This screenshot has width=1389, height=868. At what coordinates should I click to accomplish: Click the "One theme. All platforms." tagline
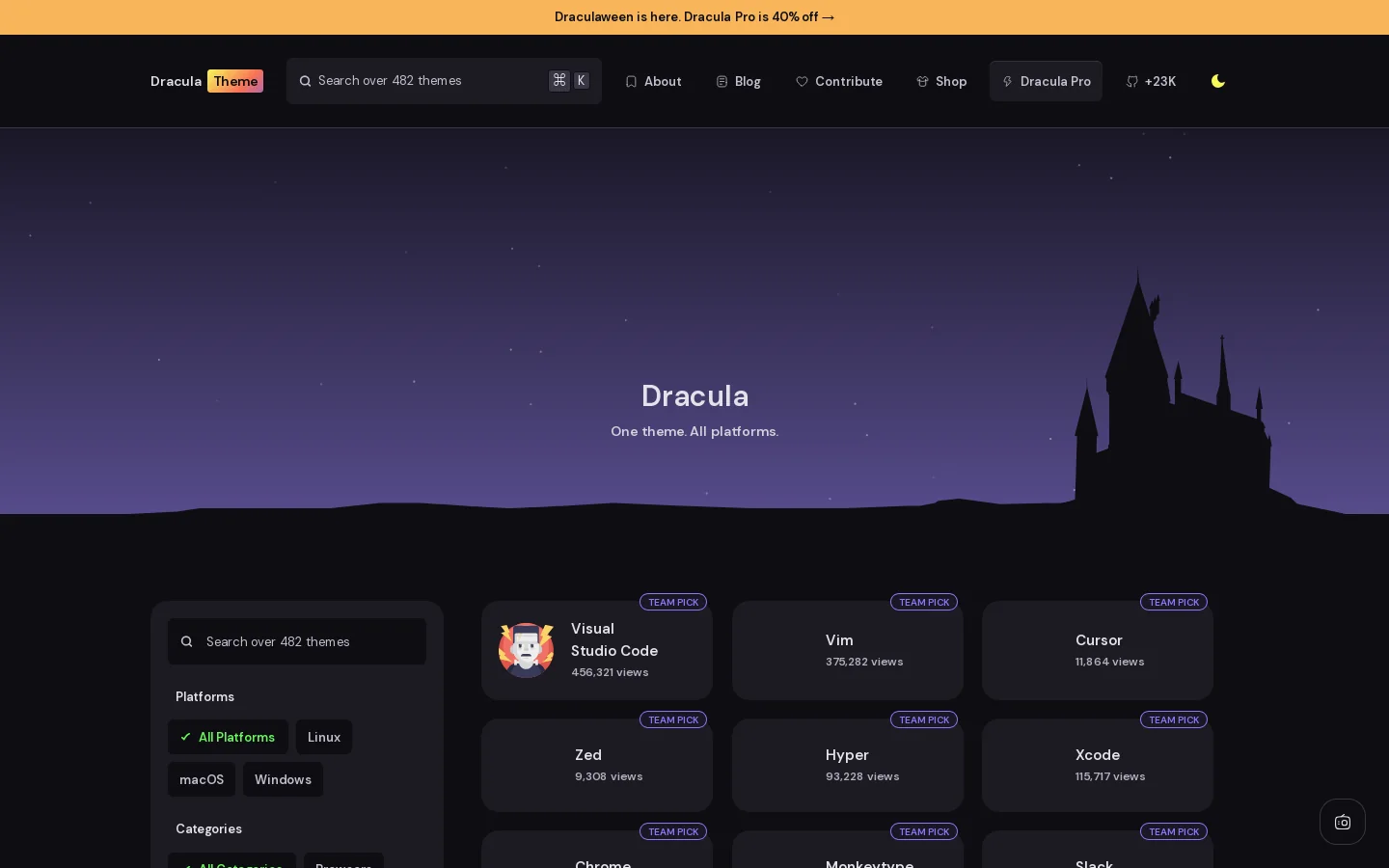694,431
